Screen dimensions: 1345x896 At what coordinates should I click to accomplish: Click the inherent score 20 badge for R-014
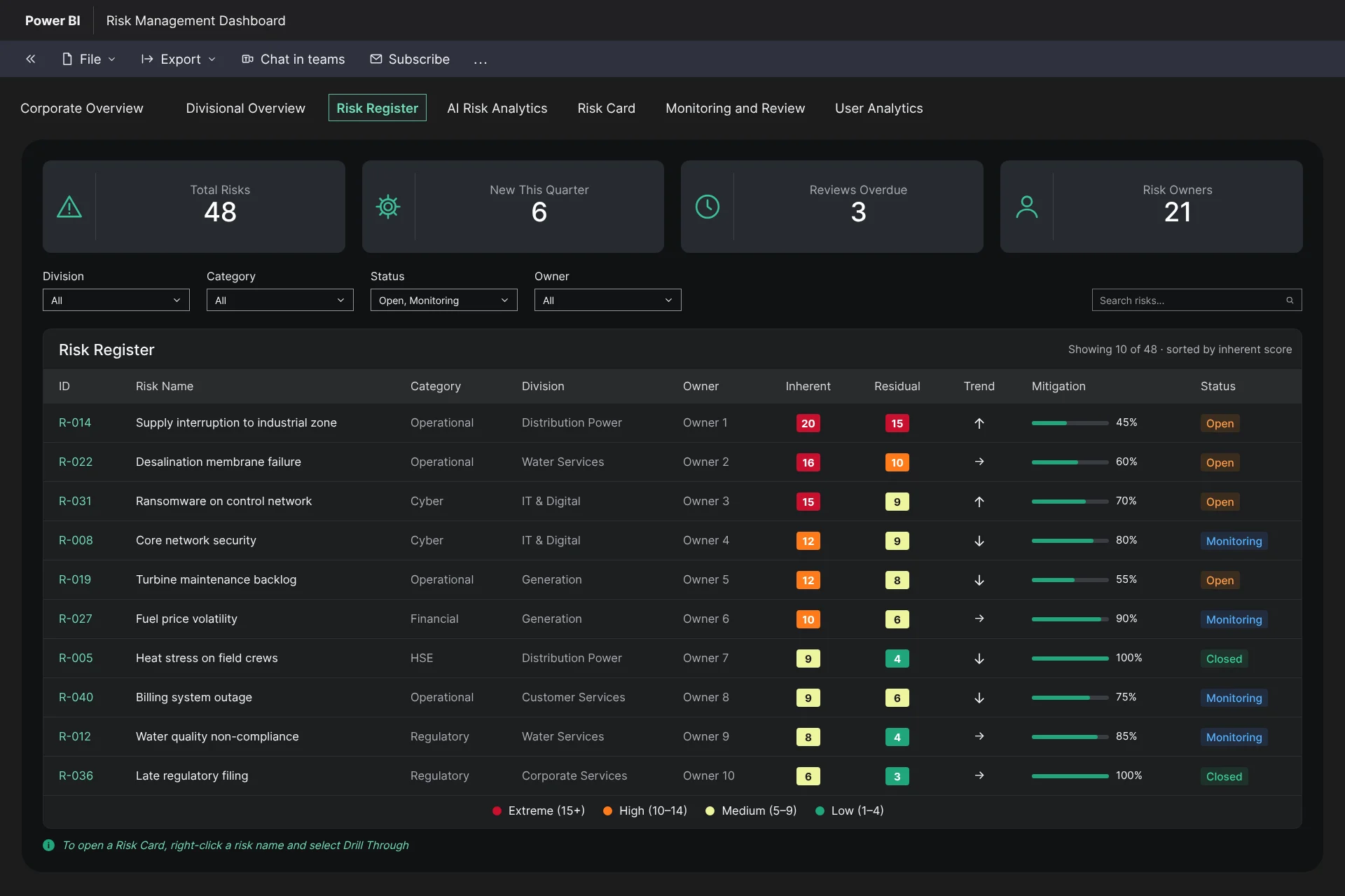tap(808, 423)
